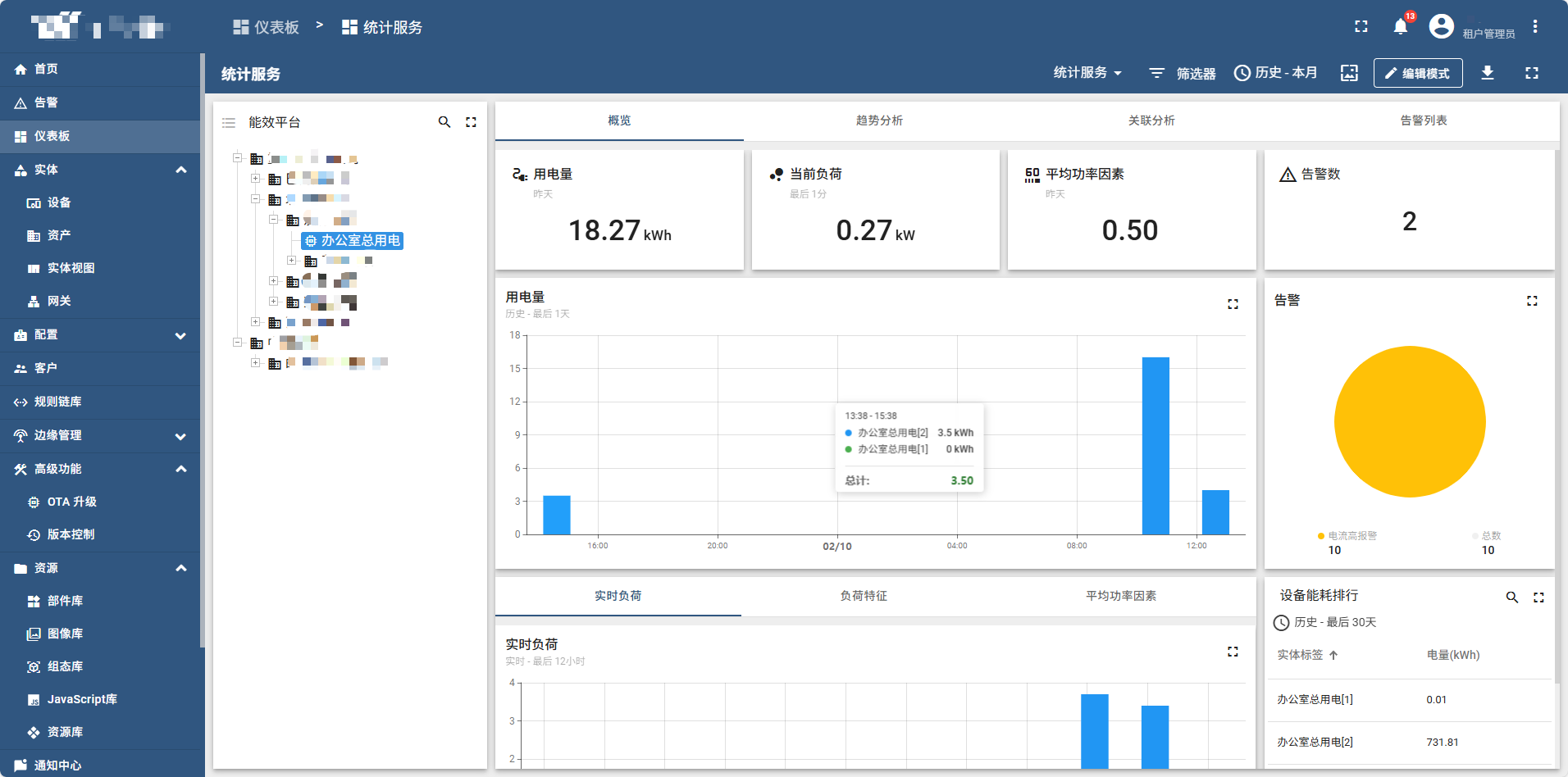Screen dimensions: 1568x777
Task: Open 资源库 in the sidebar
Action: (x=100, y=732)
